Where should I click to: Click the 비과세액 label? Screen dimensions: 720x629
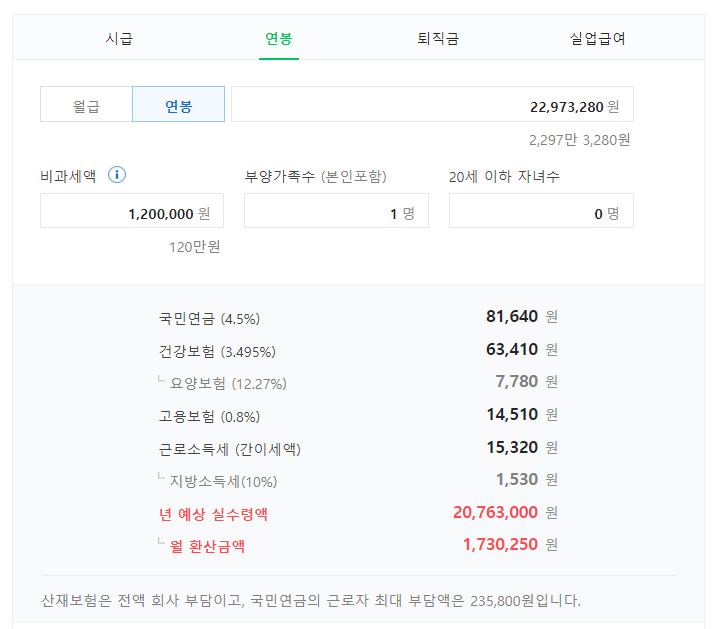[x=68, y=176]
